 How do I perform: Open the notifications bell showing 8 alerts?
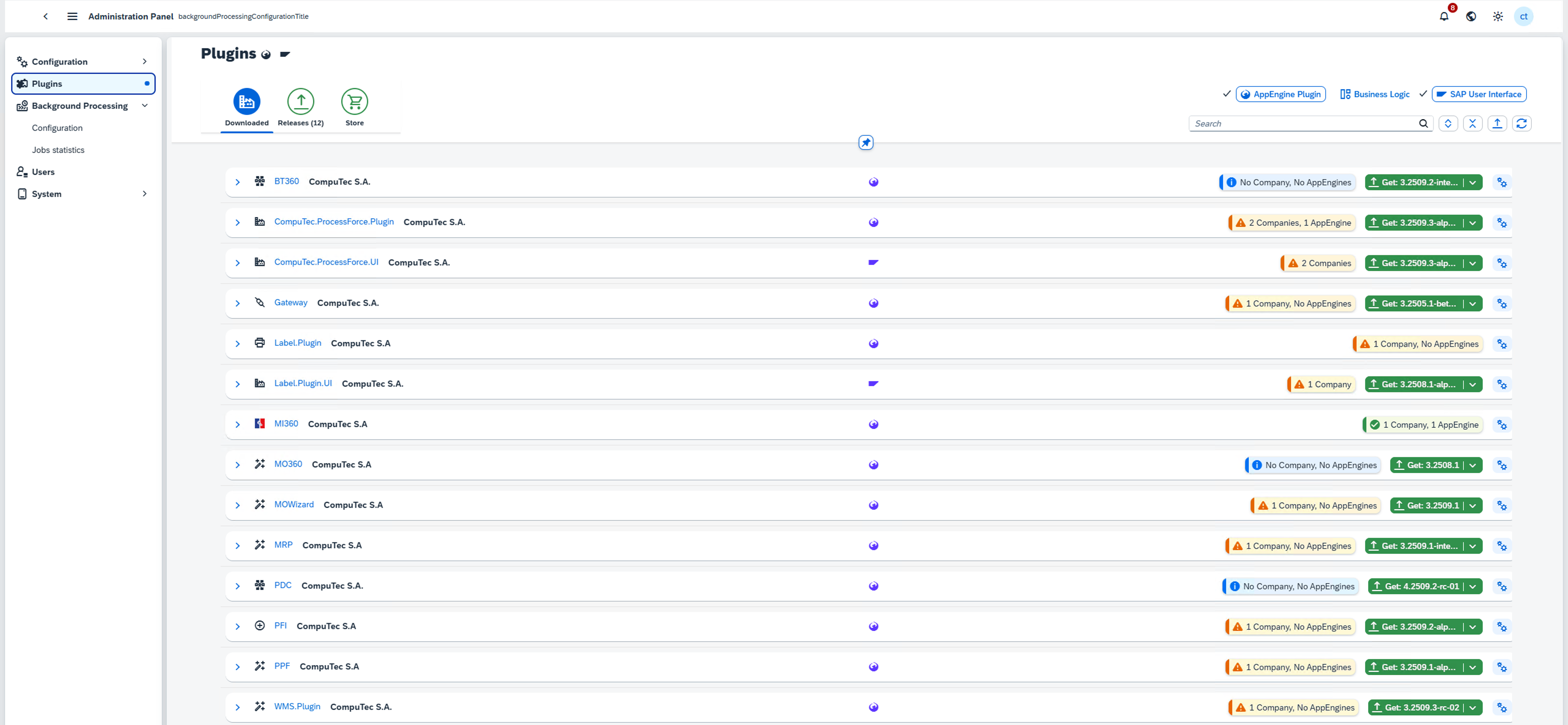tap(1445, 17)
